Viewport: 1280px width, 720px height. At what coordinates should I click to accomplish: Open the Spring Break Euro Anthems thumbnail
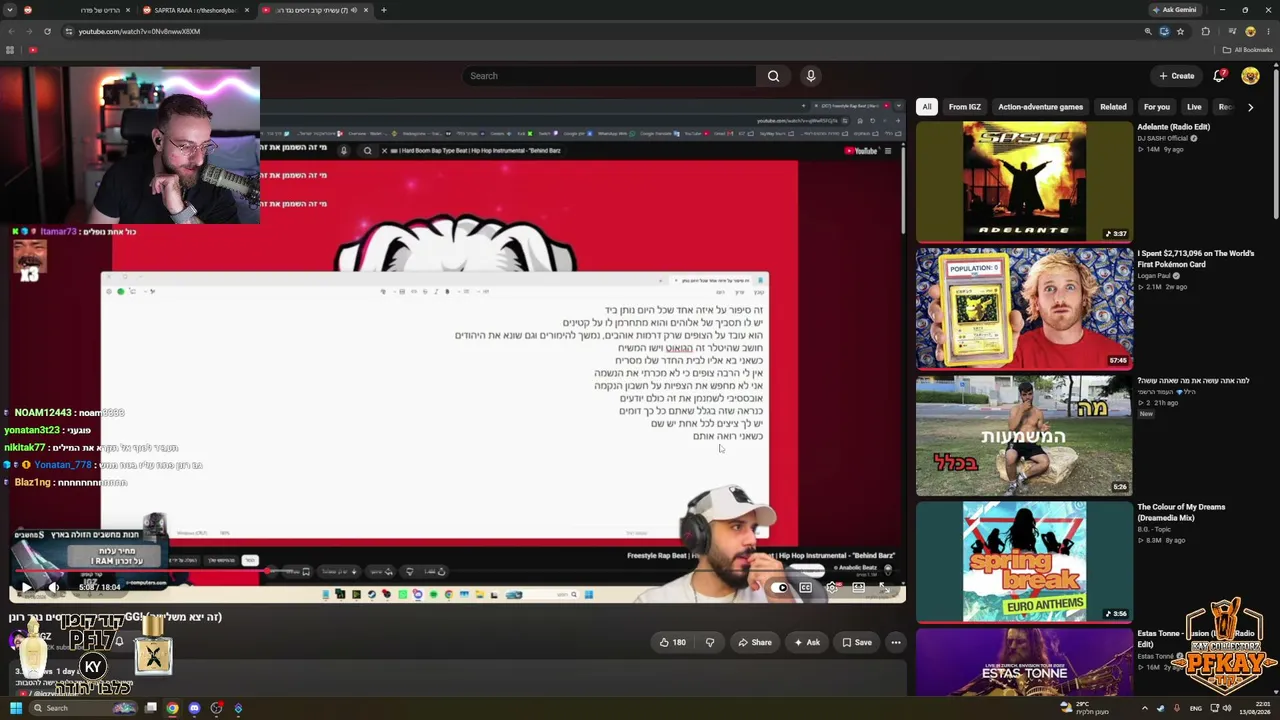(x=1024, y=562)
